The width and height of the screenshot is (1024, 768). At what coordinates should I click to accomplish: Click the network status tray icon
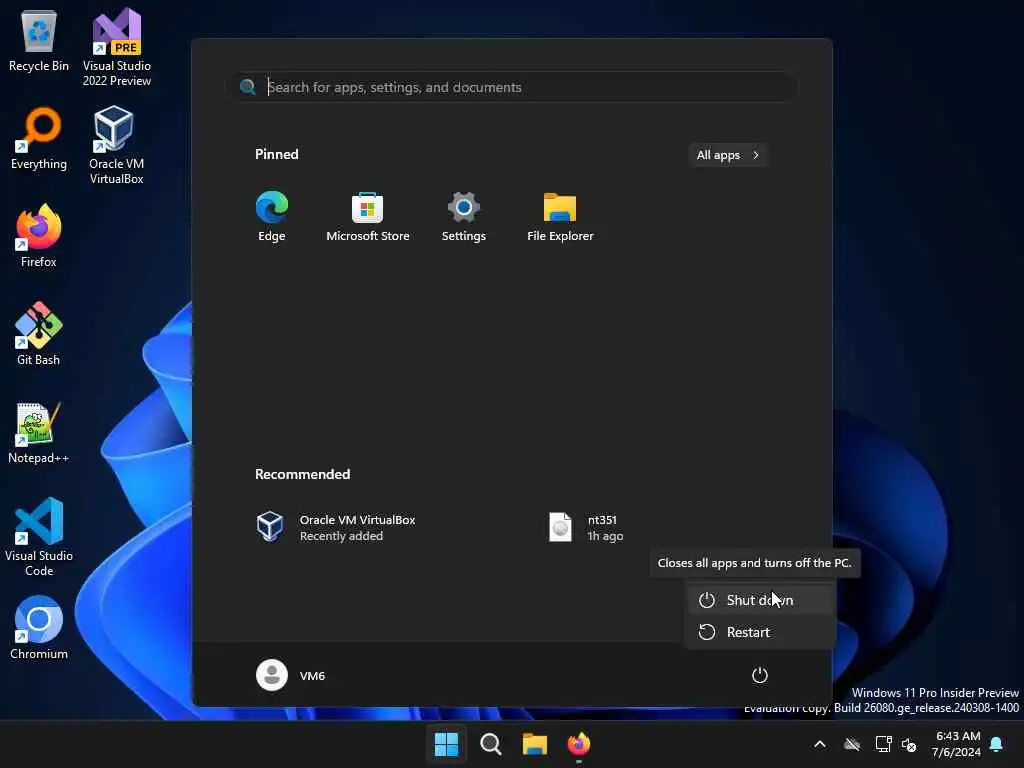point(883,744)
